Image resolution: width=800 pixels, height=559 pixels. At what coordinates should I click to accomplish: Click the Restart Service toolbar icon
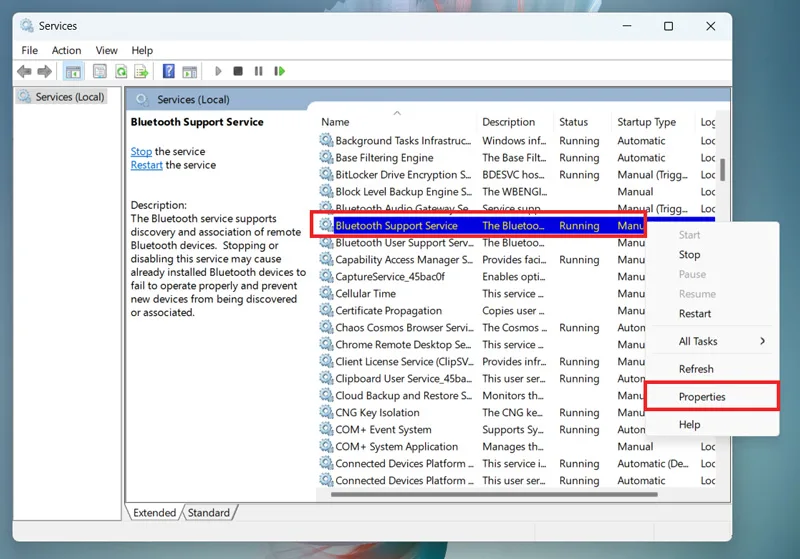coord(280,71)
